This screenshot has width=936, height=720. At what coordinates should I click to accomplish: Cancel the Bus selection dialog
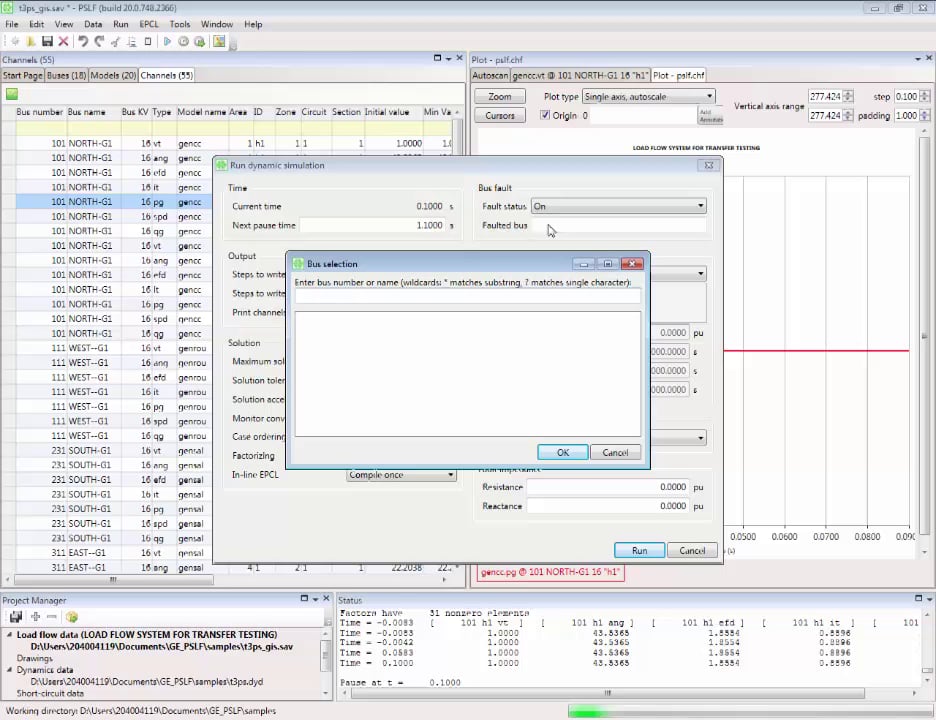[x=615, y=453]
